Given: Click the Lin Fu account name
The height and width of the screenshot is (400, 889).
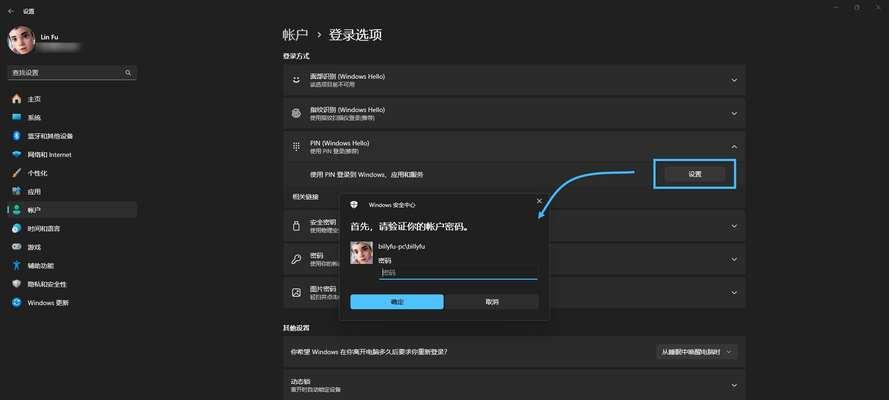Looking at the screenshot, I should [x=49, y=37].
